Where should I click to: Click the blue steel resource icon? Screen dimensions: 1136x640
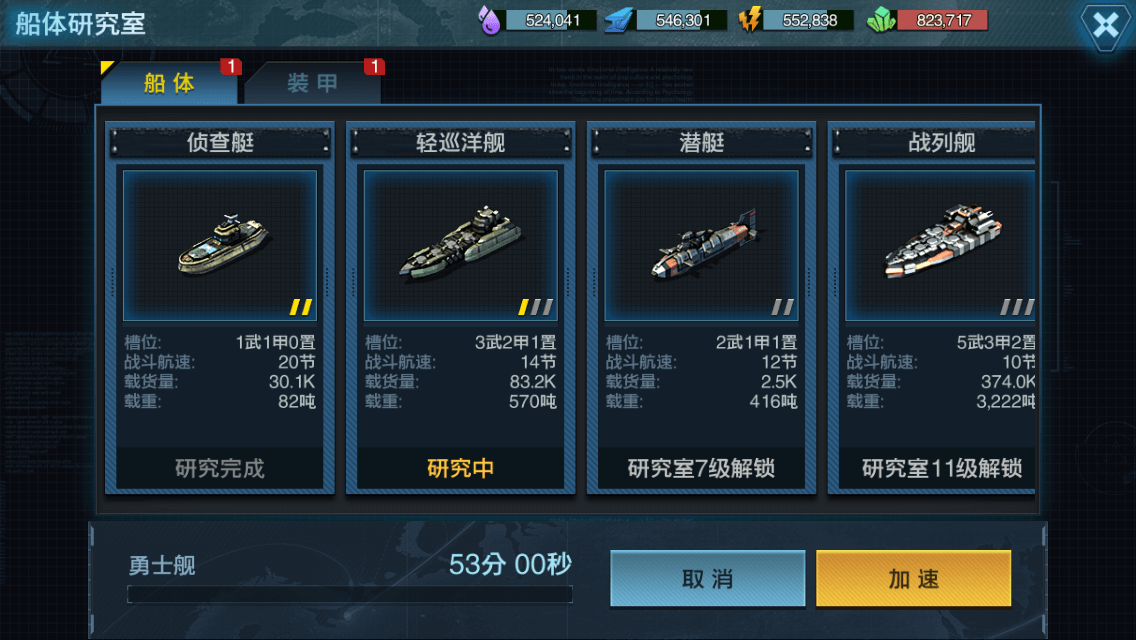pyautogui.click(x=619, y=20)
